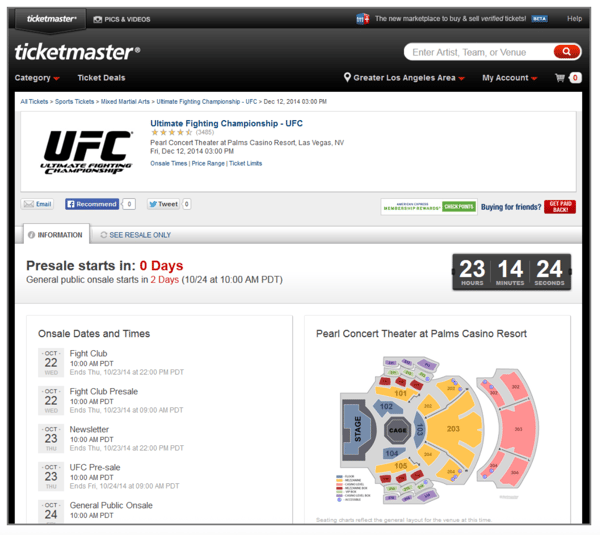Share the event via Tweet button
Screen dimensions: 600x535
[163, 204]
